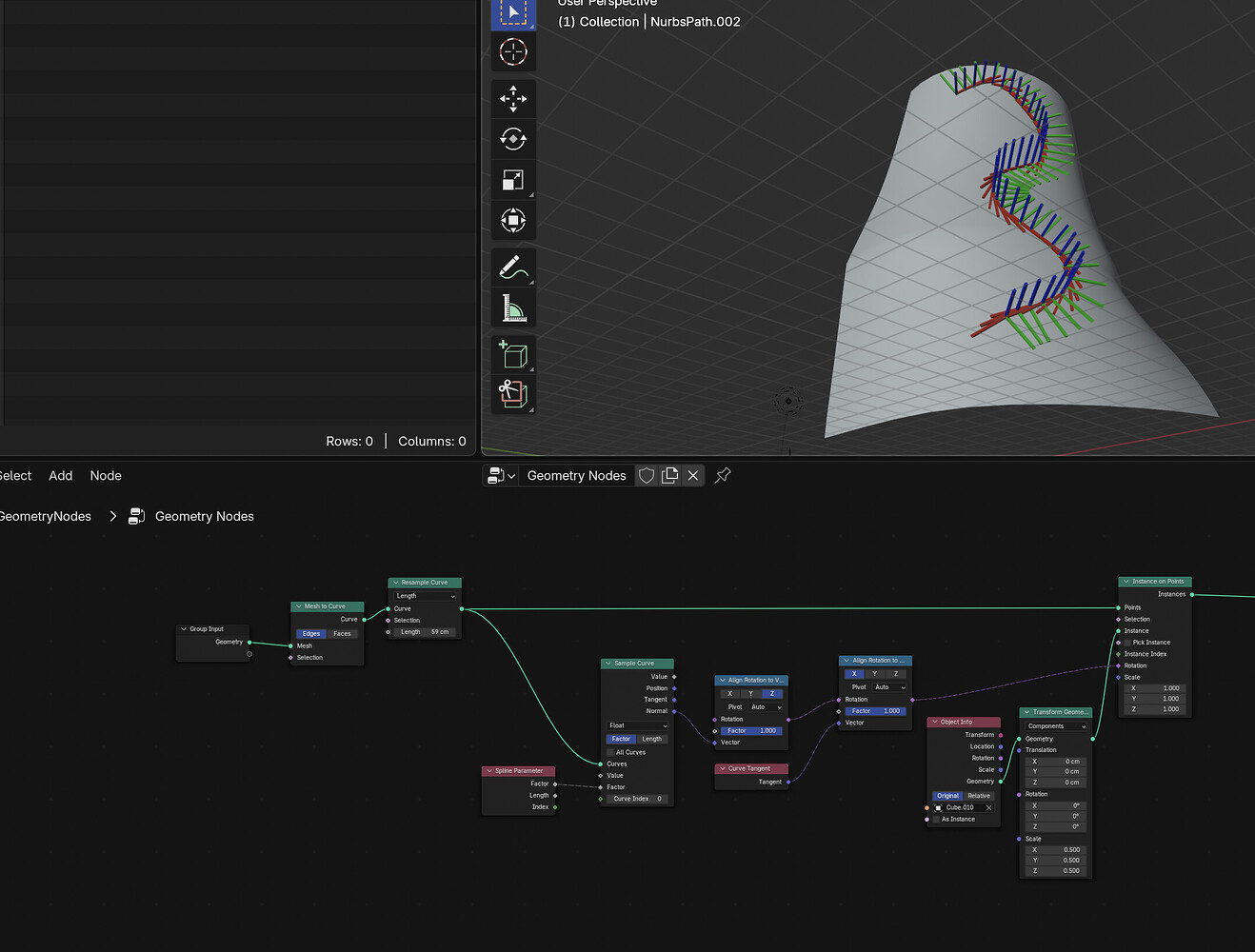Select Y axis in right Align Rotation node

[x=875, y=674]
